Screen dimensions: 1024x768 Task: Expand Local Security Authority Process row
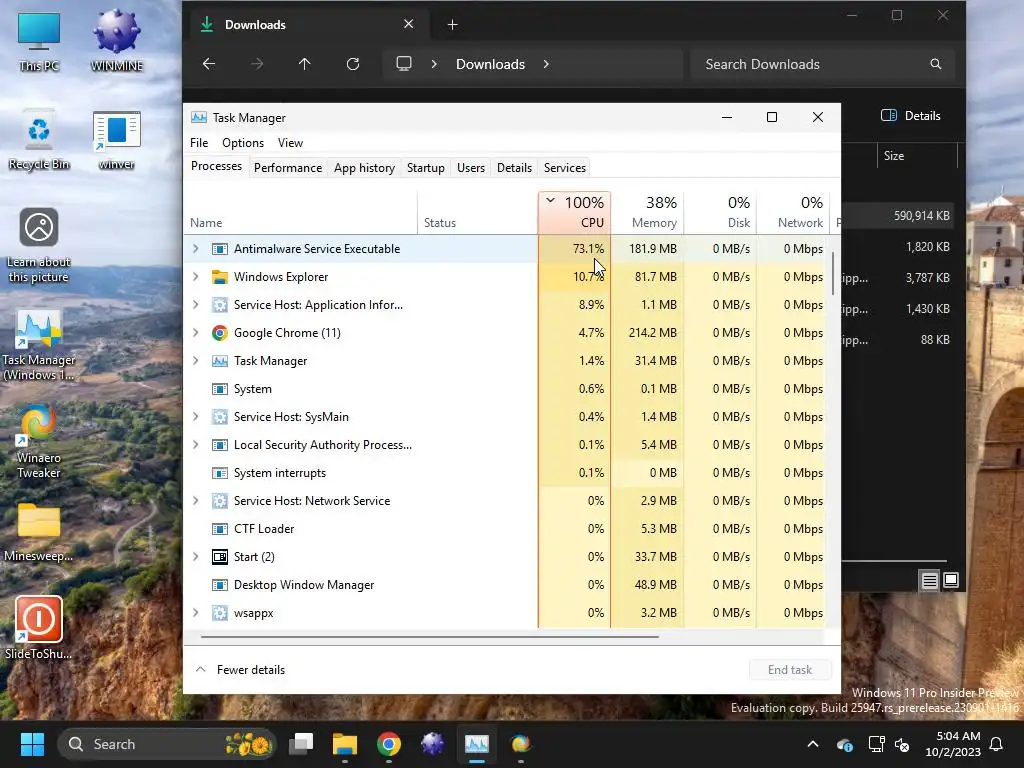click(195, 445)
